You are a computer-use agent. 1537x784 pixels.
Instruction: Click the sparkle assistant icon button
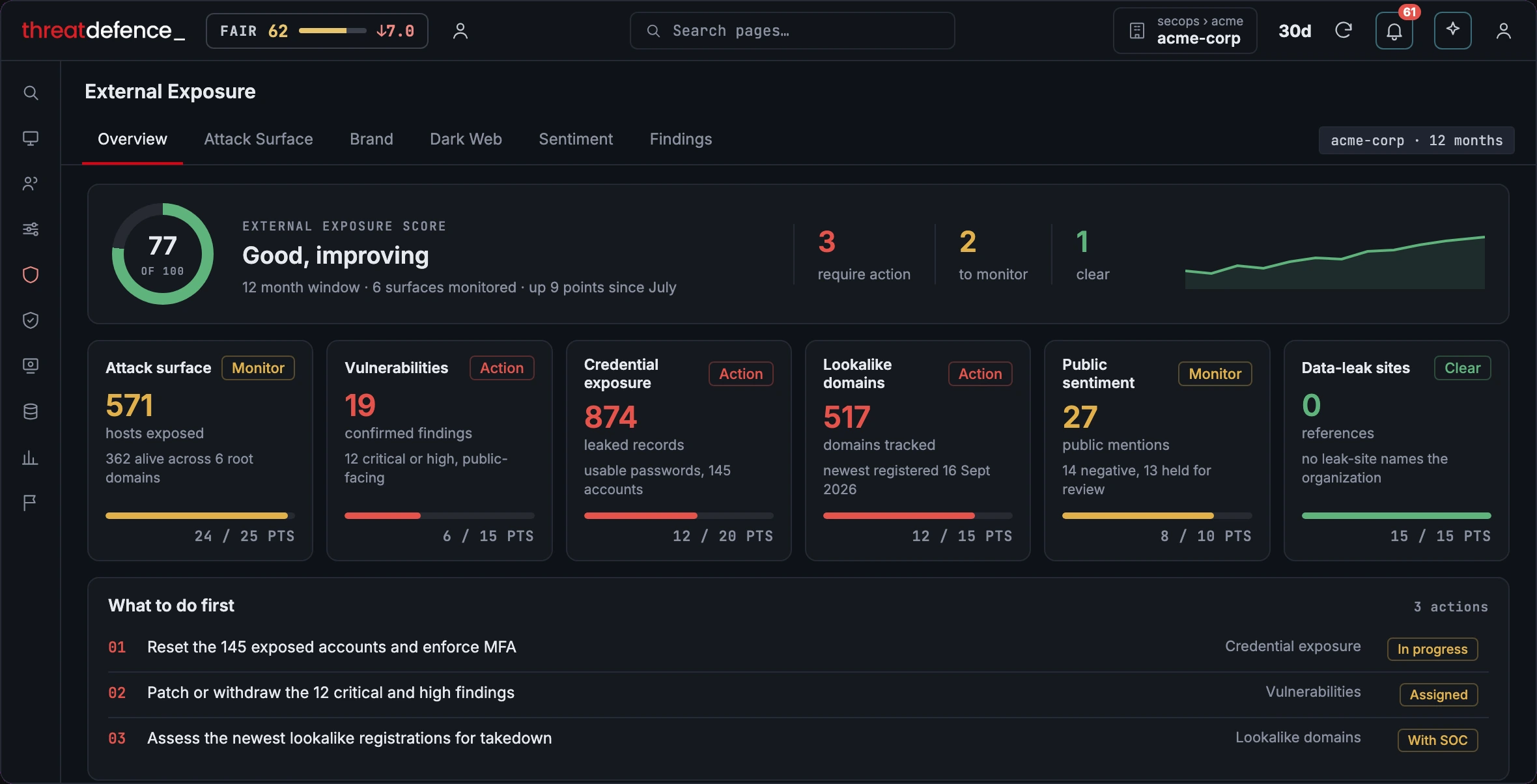pyautogui.click(x=1453, y=31)
